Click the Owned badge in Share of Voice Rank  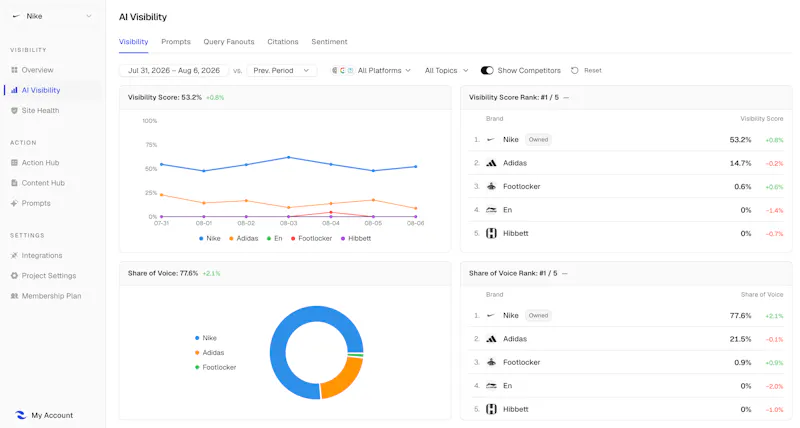click(538, 316)
